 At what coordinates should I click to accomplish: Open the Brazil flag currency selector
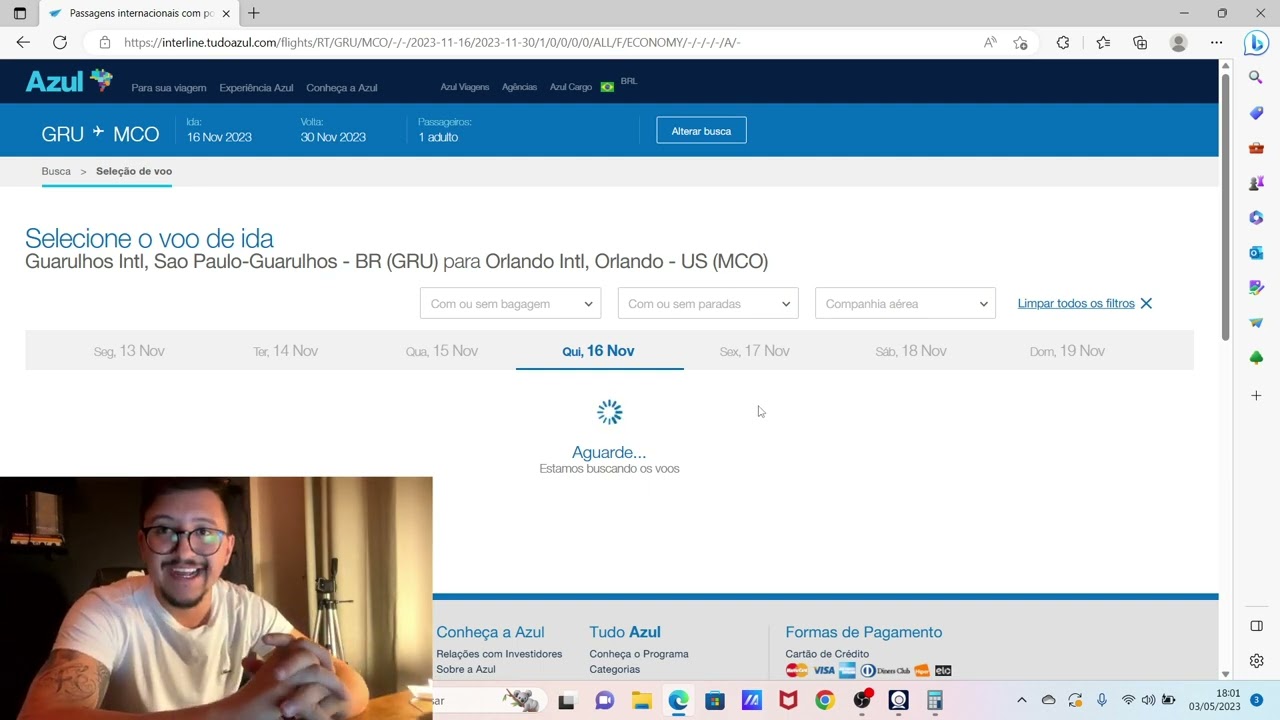tap(607, 87)
